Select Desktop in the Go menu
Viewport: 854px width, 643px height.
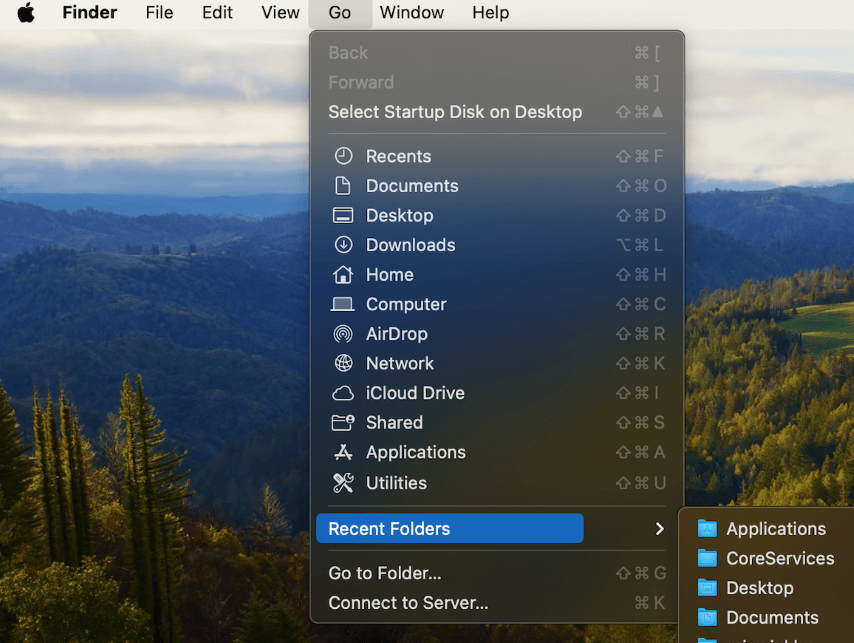[497, 215]
